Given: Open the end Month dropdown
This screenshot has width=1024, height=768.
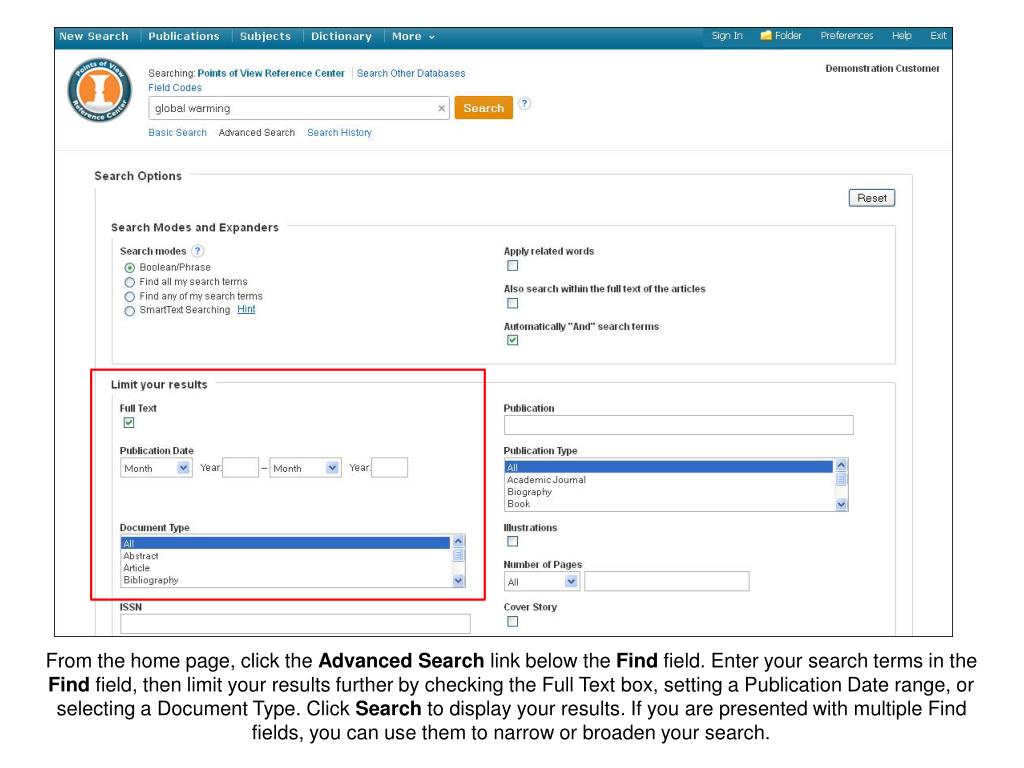Looking at the screenshot, I should [x=305, y=468].
